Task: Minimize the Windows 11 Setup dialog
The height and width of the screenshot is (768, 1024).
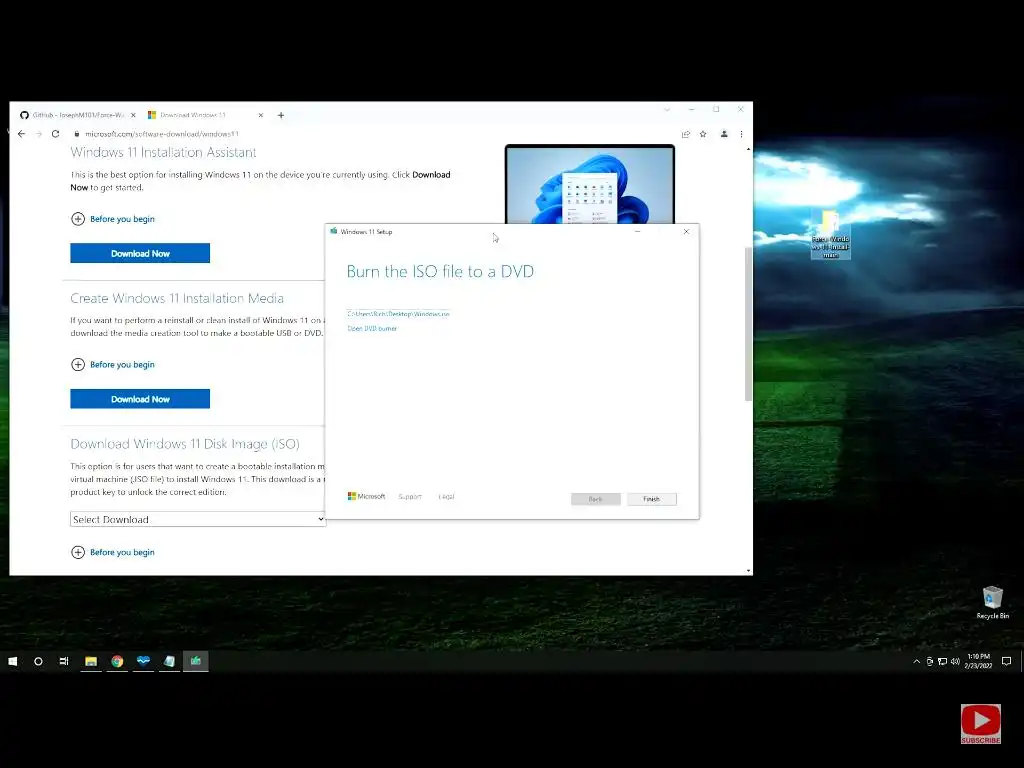Action: pyautogui.click(x=637, y=231)
